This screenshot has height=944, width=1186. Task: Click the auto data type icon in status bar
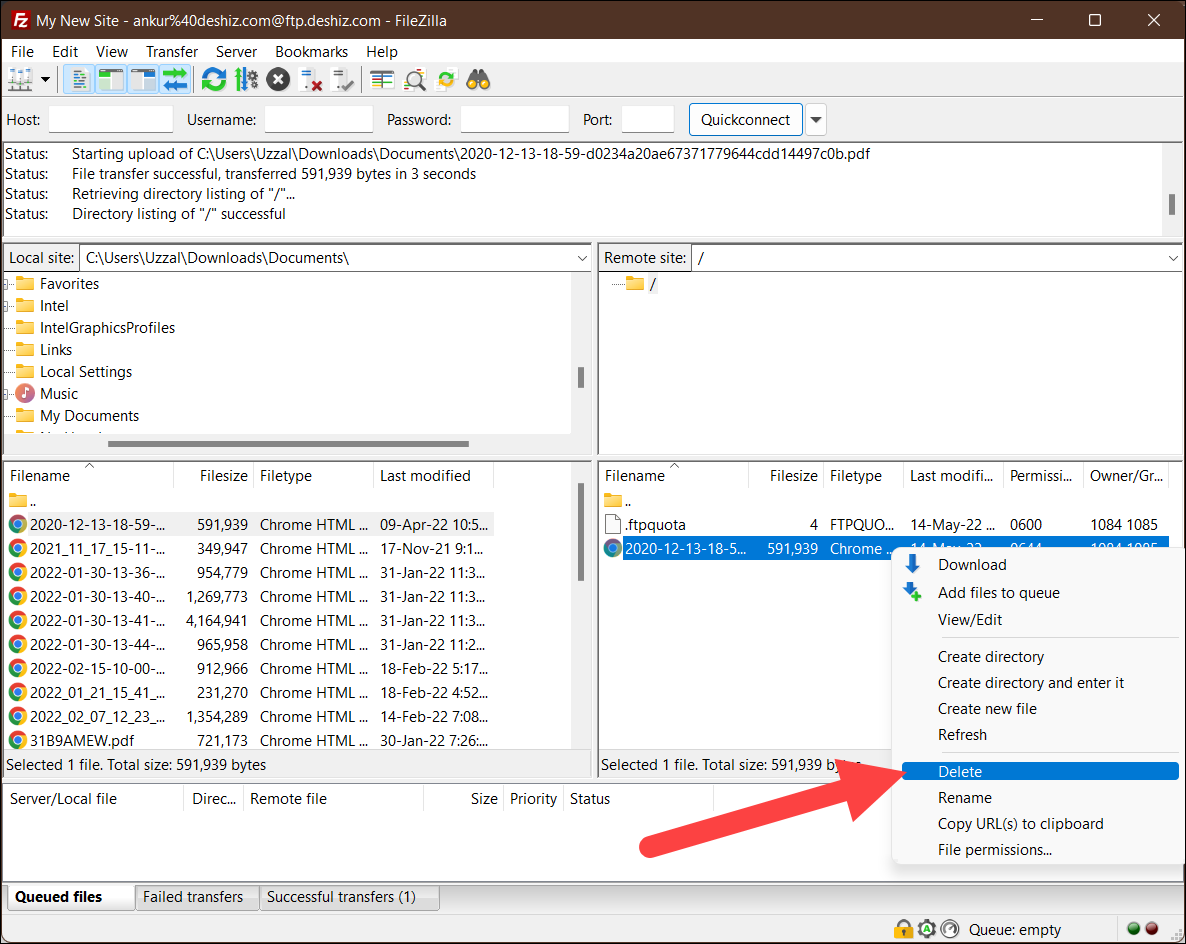927,929
